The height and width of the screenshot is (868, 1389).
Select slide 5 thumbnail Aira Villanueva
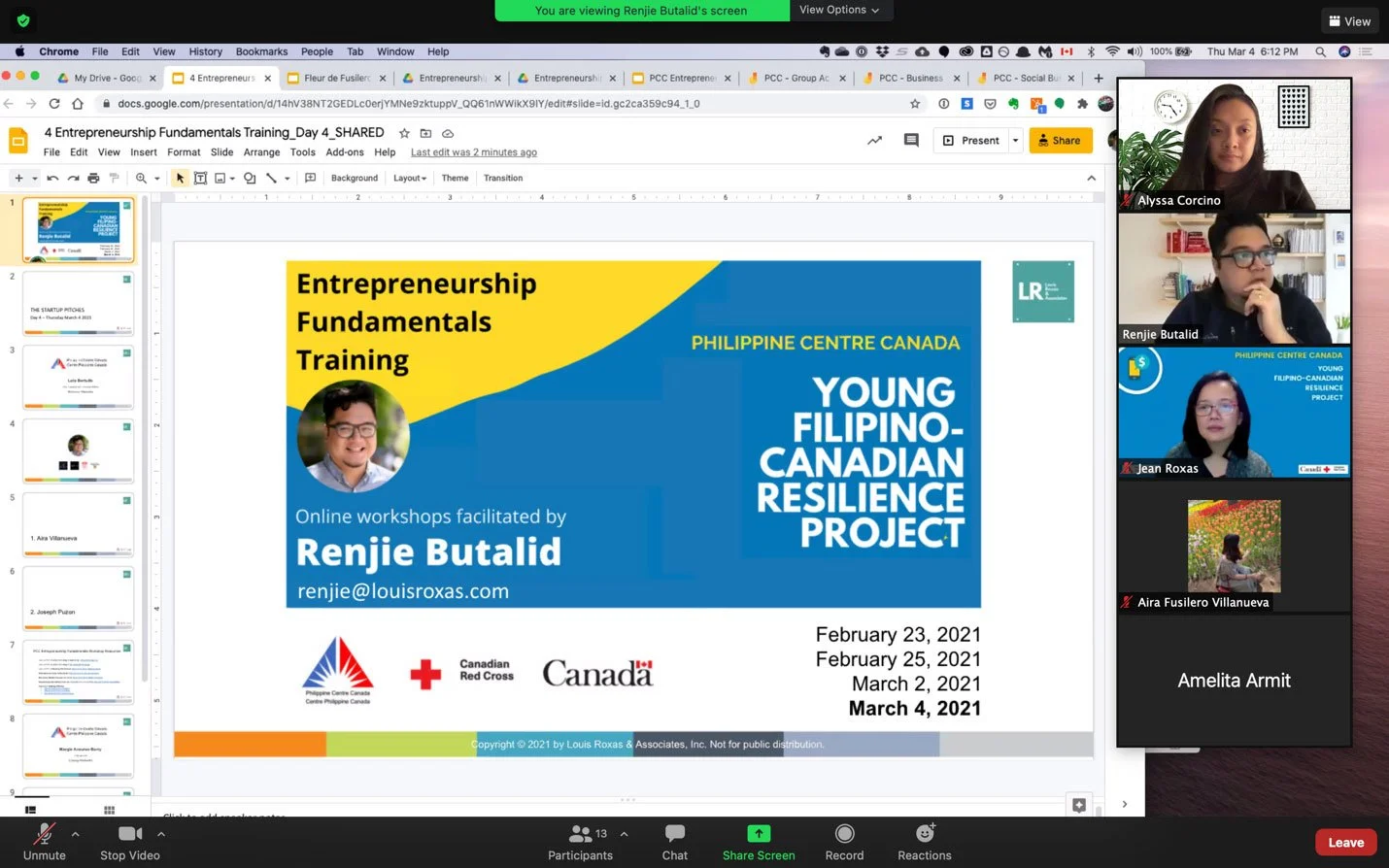point(78,524)
